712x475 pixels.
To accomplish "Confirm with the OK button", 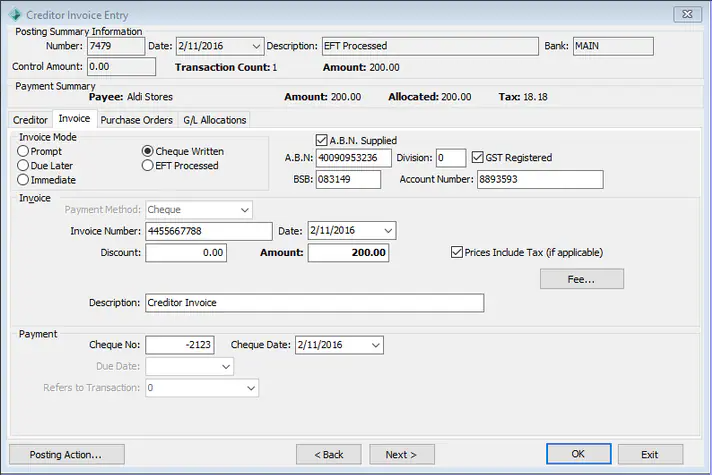I will pos(578,454).
